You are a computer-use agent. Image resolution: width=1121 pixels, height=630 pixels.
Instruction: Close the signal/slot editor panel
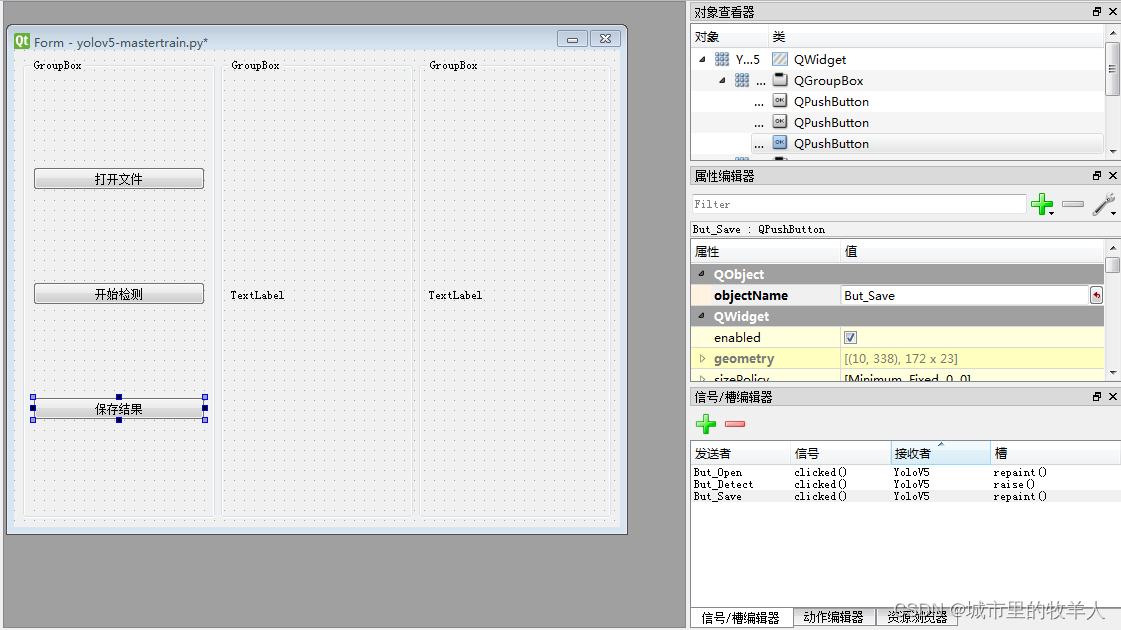pyautogui.click(x=1112, y=396)
